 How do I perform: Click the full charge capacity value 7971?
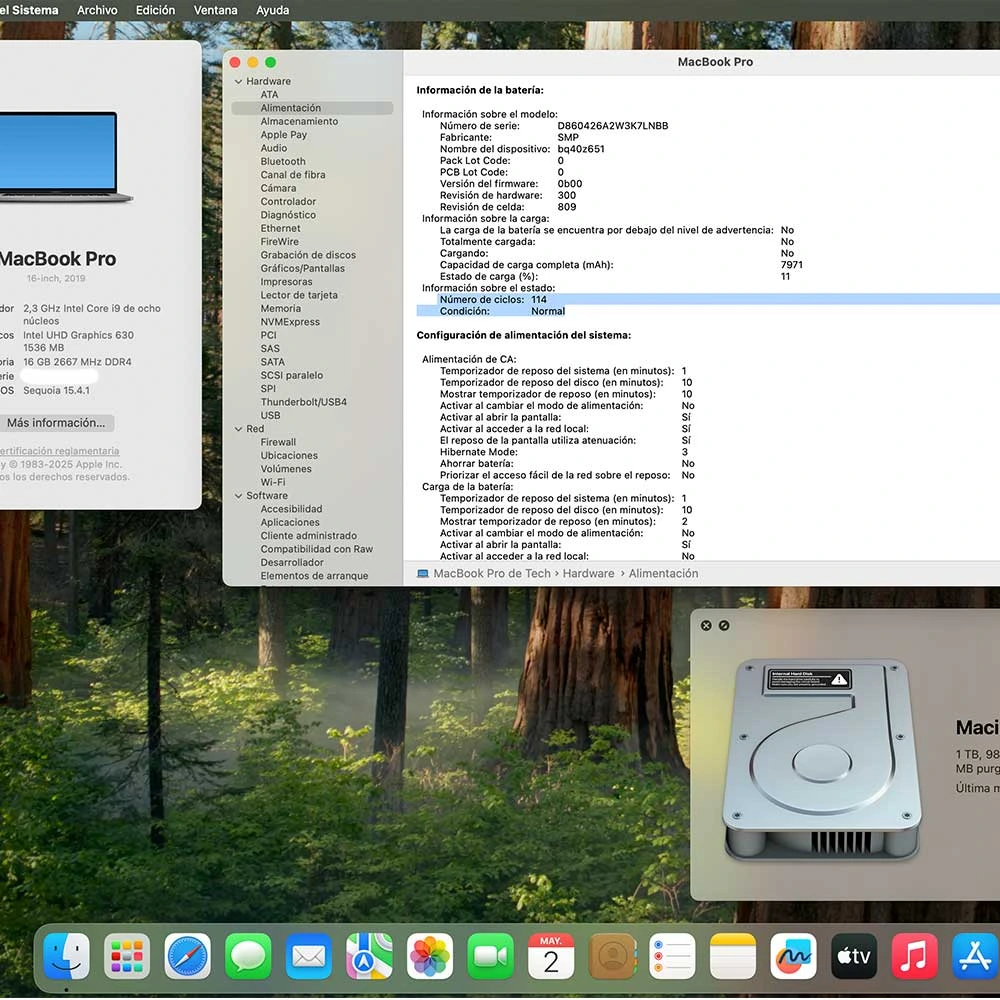[x=792, y=265]
